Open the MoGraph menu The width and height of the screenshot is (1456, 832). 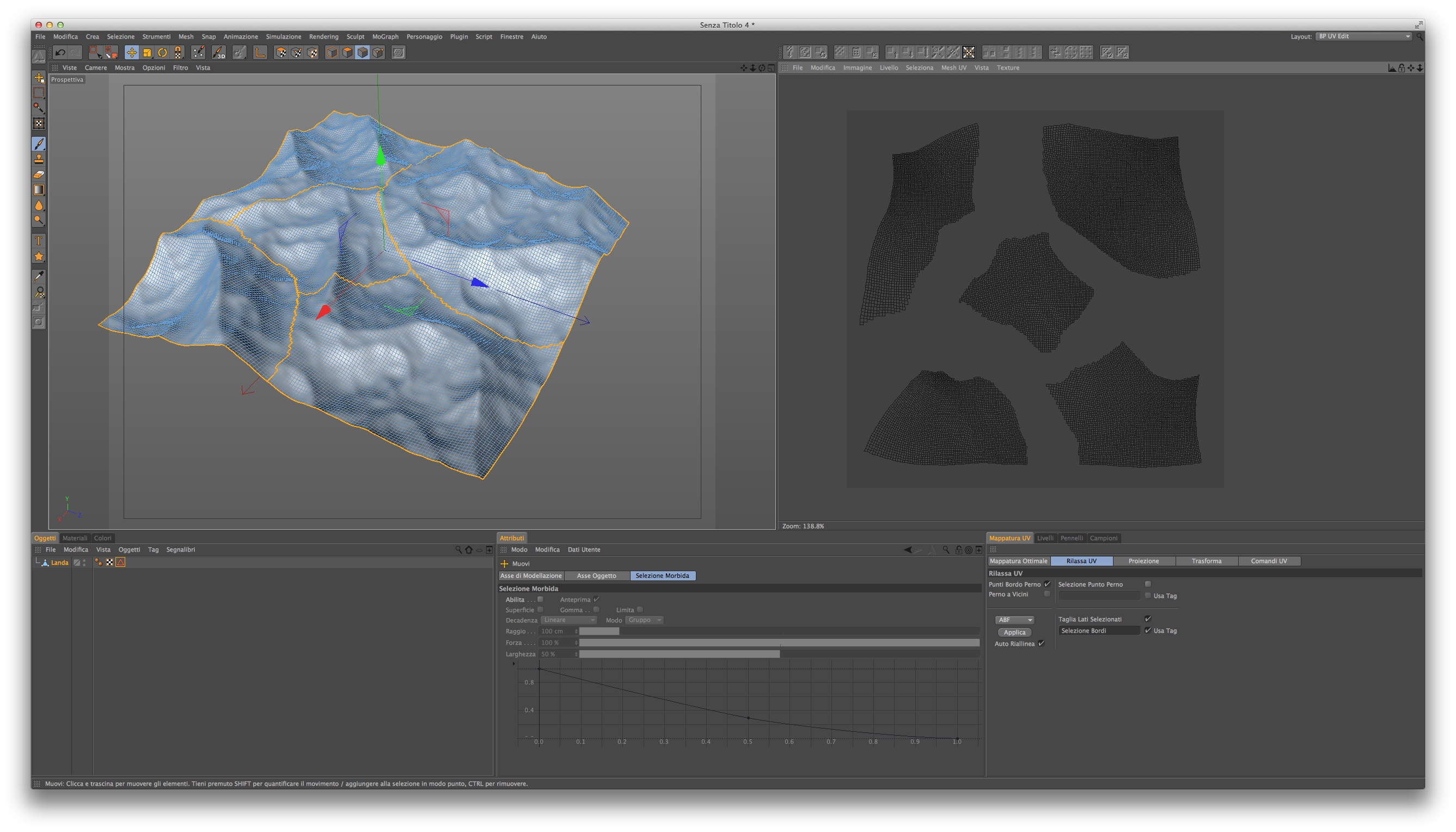point(385,36)
